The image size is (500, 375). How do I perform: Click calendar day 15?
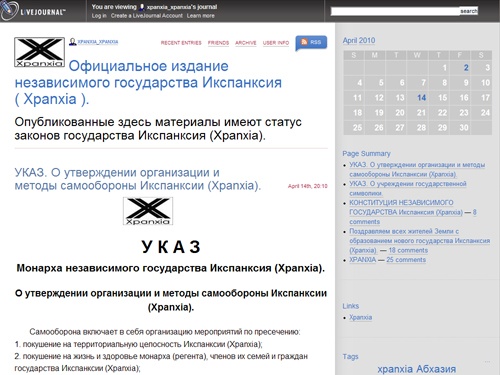[442, 98]
